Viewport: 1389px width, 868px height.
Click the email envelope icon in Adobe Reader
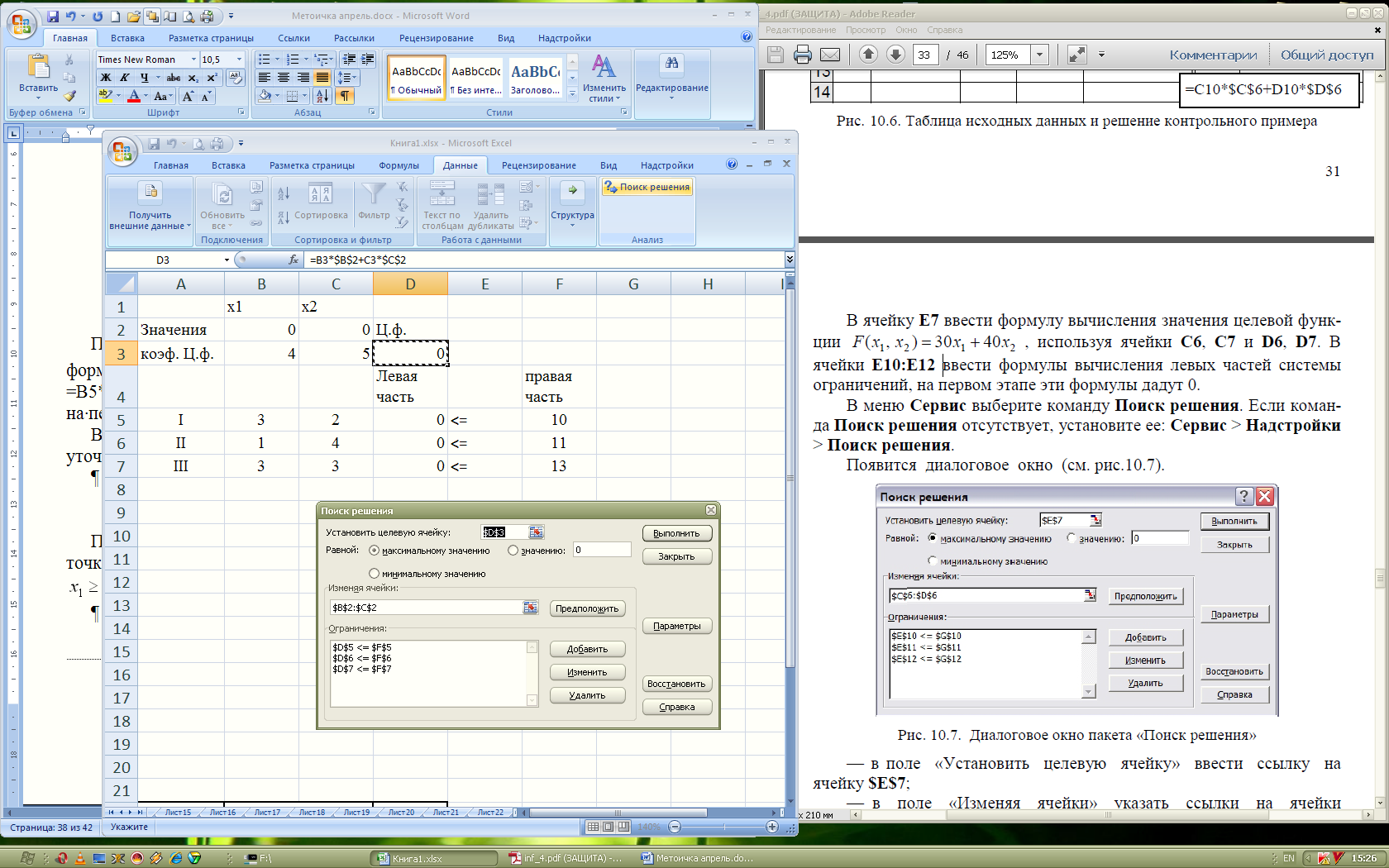click(x=830, y=55)
